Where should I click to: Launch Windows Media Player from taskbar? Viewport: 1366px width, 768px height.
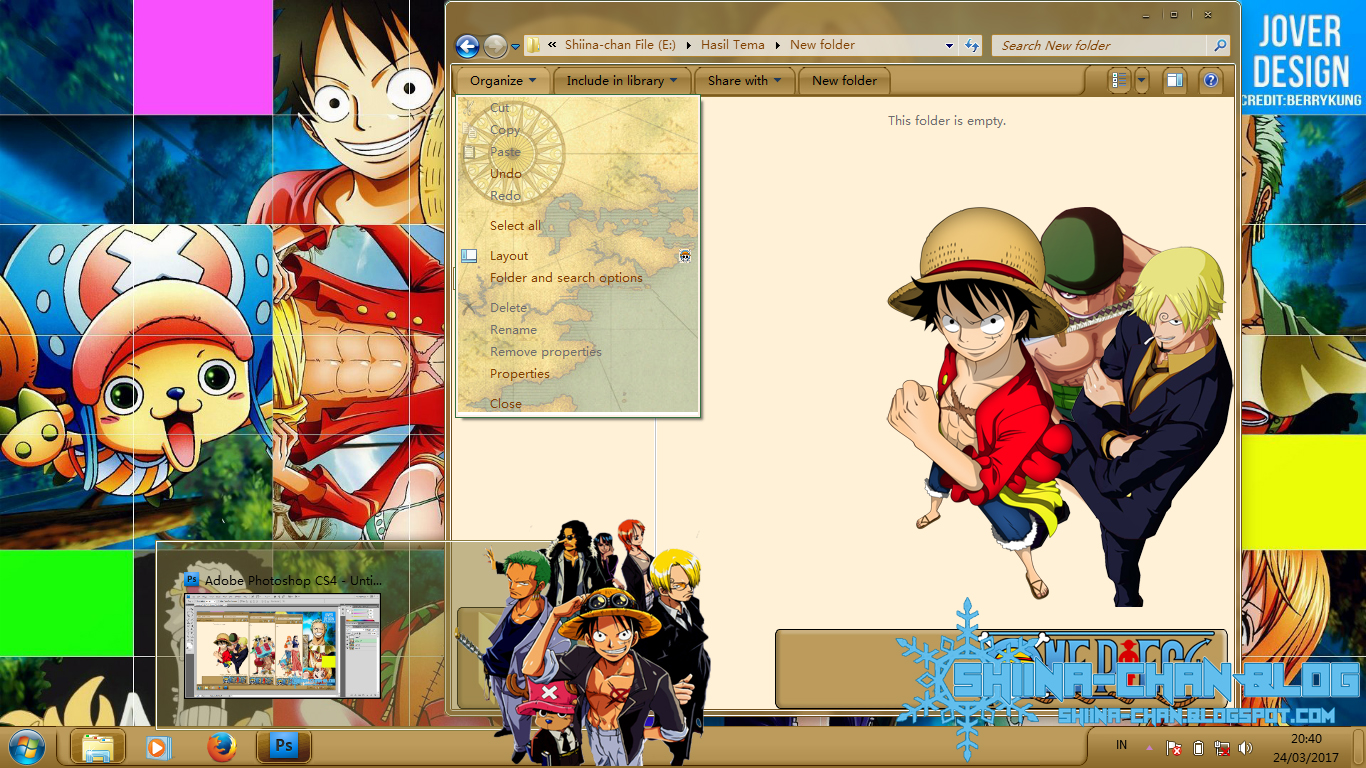click(x=158, y=747)
